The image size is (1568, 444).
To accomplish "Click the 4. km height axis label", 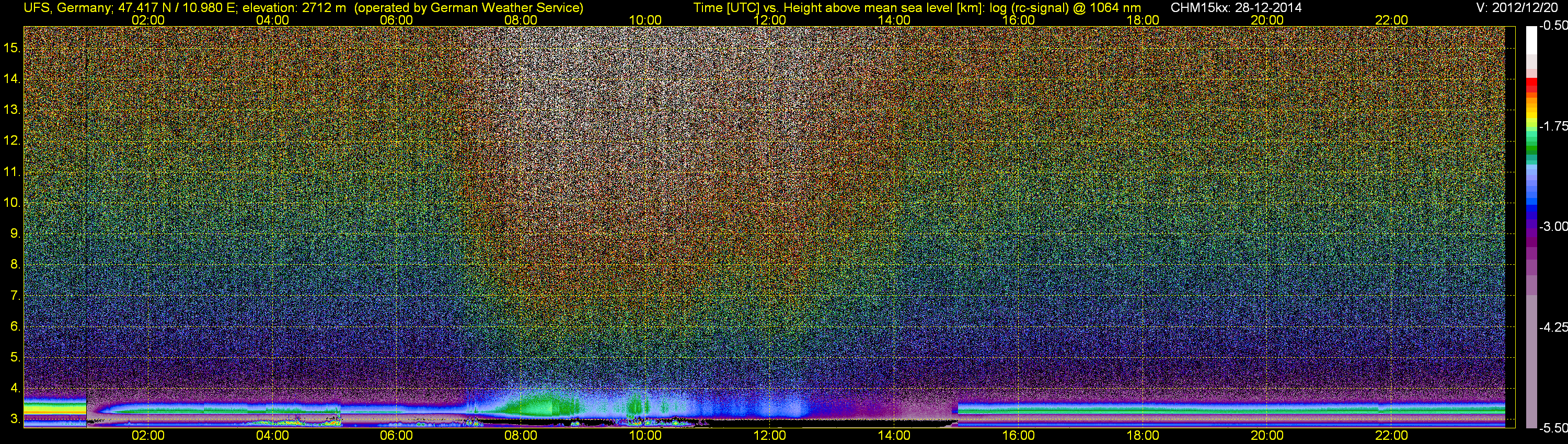I will [x=15, y=388].
